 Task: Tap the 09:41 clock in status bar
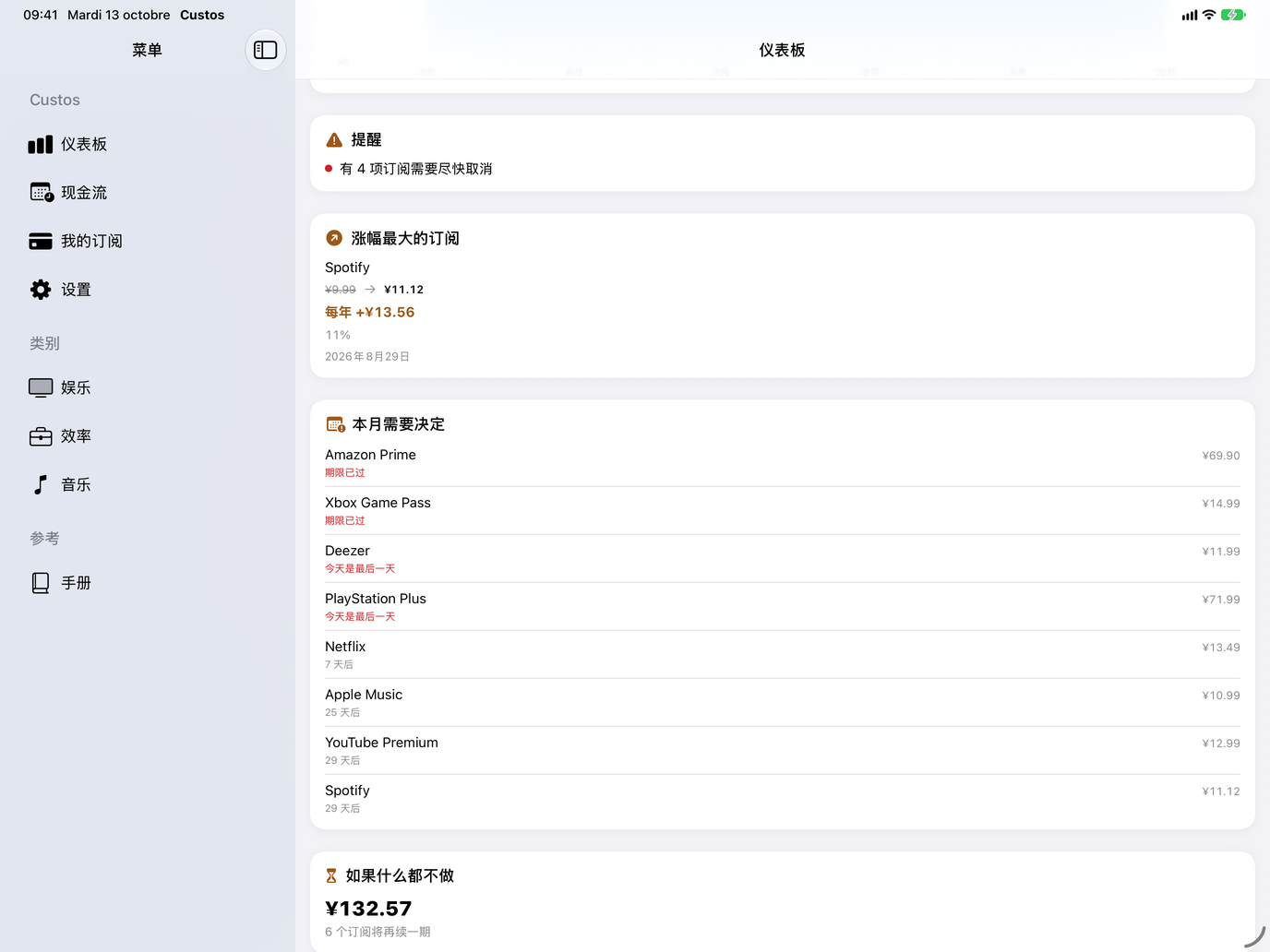click(x=41, y=15)
